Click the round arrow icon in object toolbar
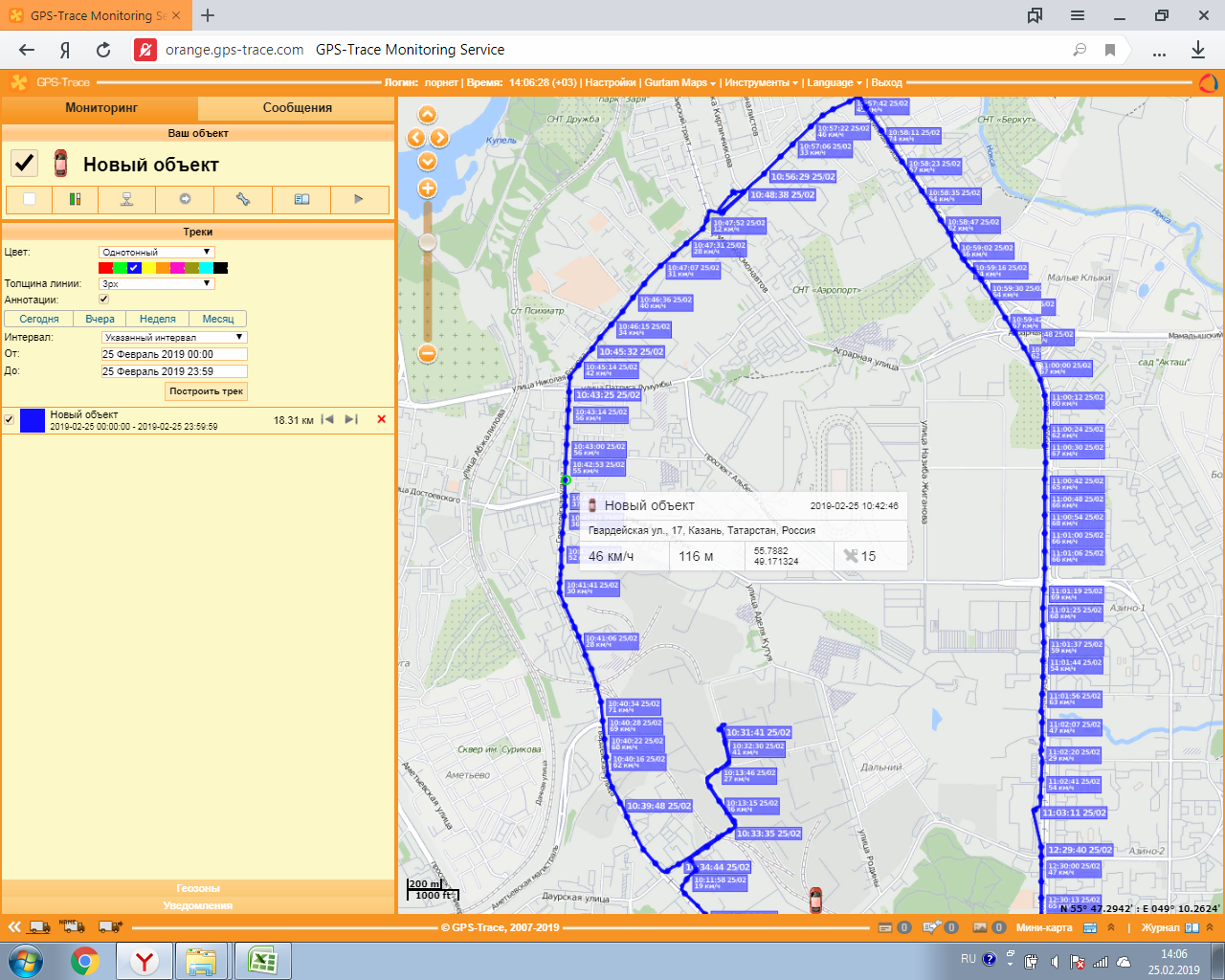 point(185,199)
